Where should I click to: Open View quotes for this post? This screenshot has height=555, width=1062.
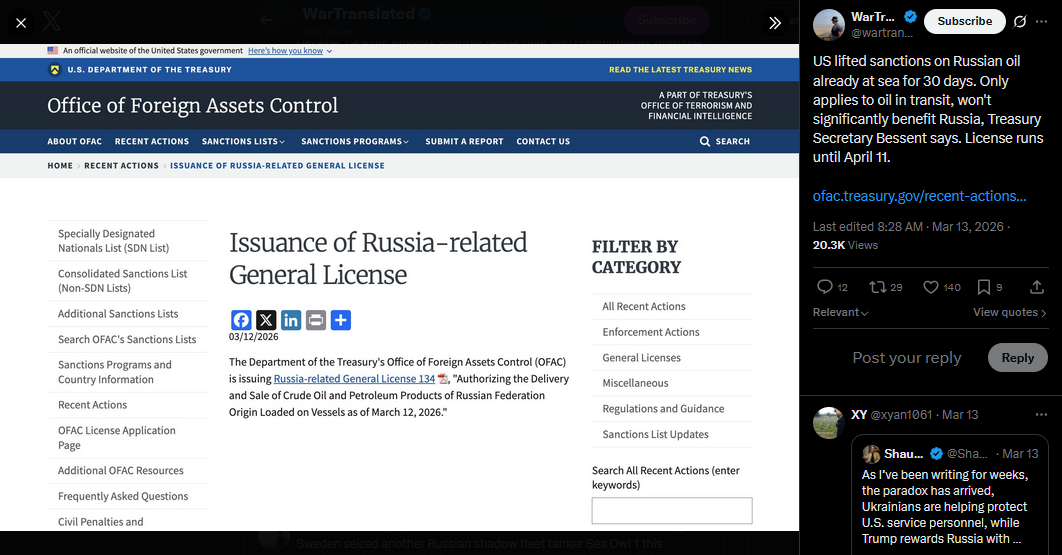(x=1009, y=312)
